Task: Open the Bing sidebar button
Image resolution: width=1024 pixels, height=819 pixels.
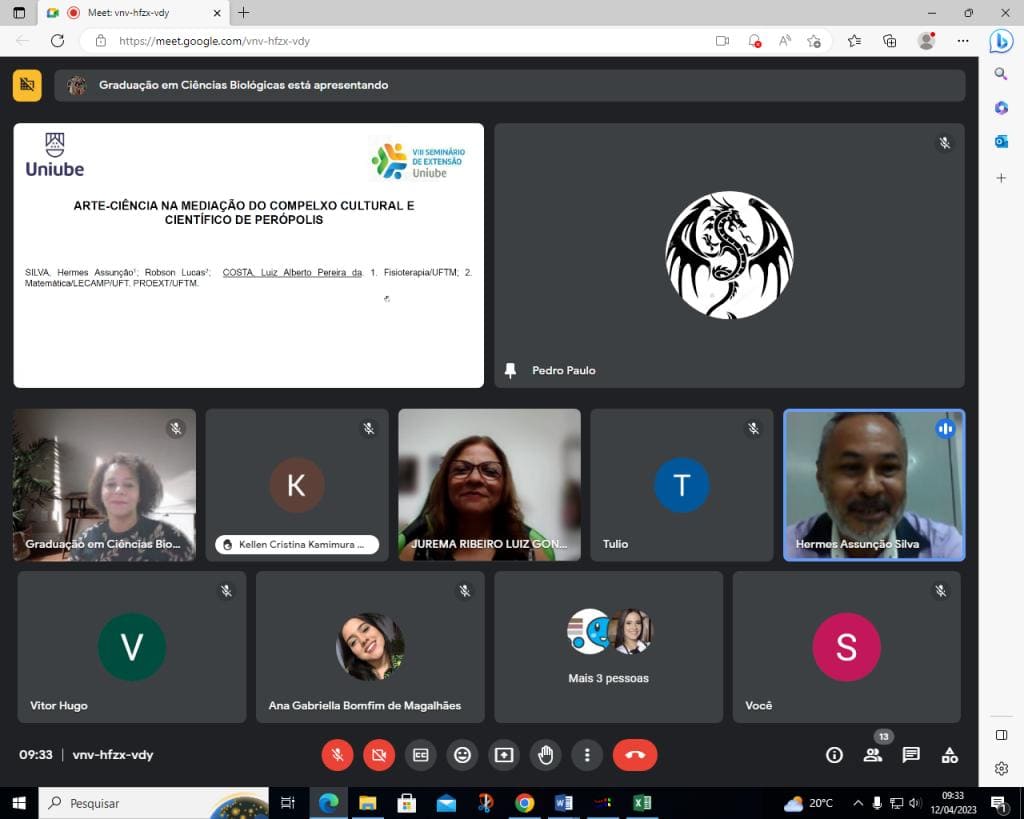Action: (x=1000, y=41)
